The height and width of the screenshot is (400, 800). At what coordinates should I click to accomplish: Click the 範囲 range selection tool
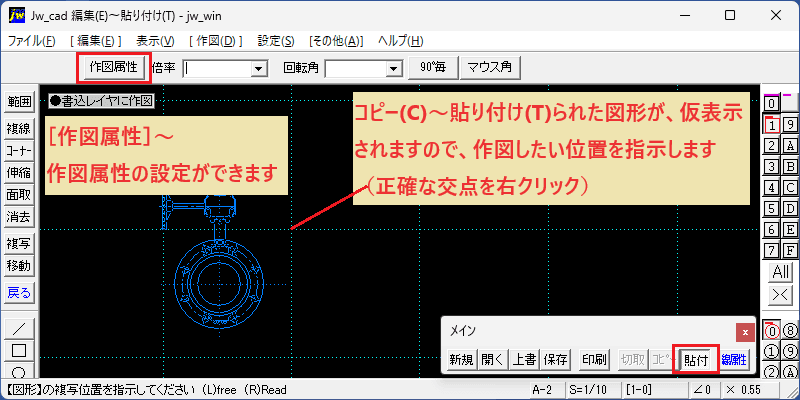[19, 102]
